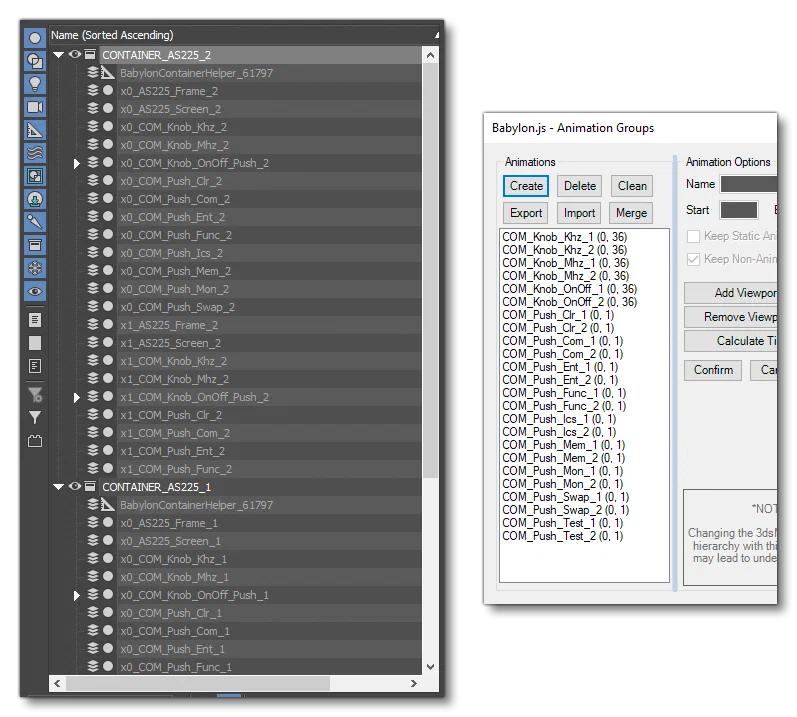
Task: Click the scene explorer scroll-up arrow
Action: pos(430,55)
